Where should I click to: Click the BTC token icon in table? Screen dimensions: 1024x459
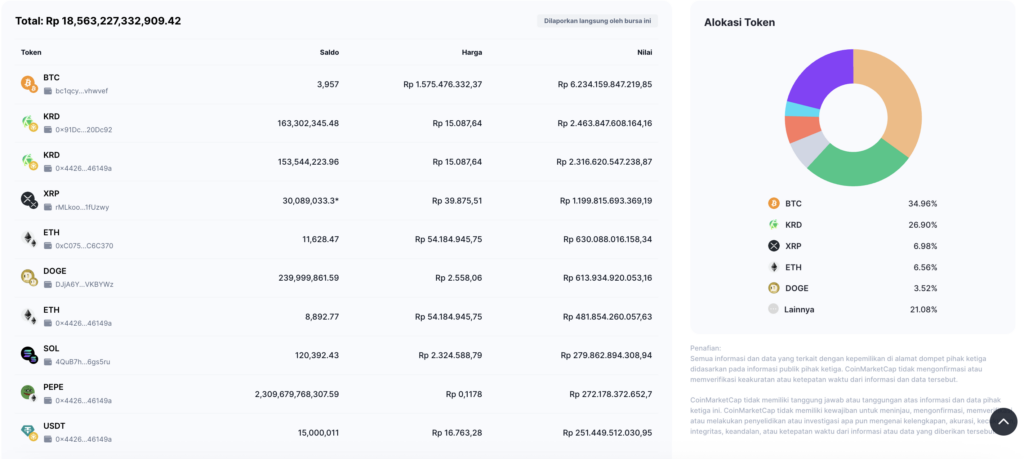[x=29, y=84]
